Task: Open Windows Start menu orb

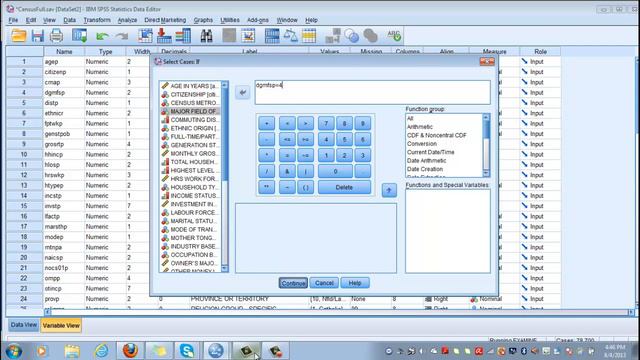Action: point(13,351)
